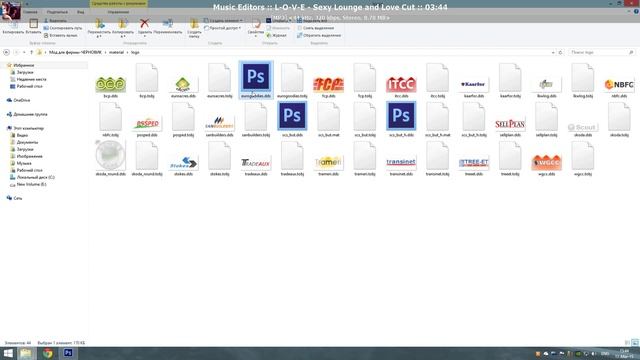Open Google Chrome from the taskbar
Screen dimensions: 640x360
click(48, 353)
